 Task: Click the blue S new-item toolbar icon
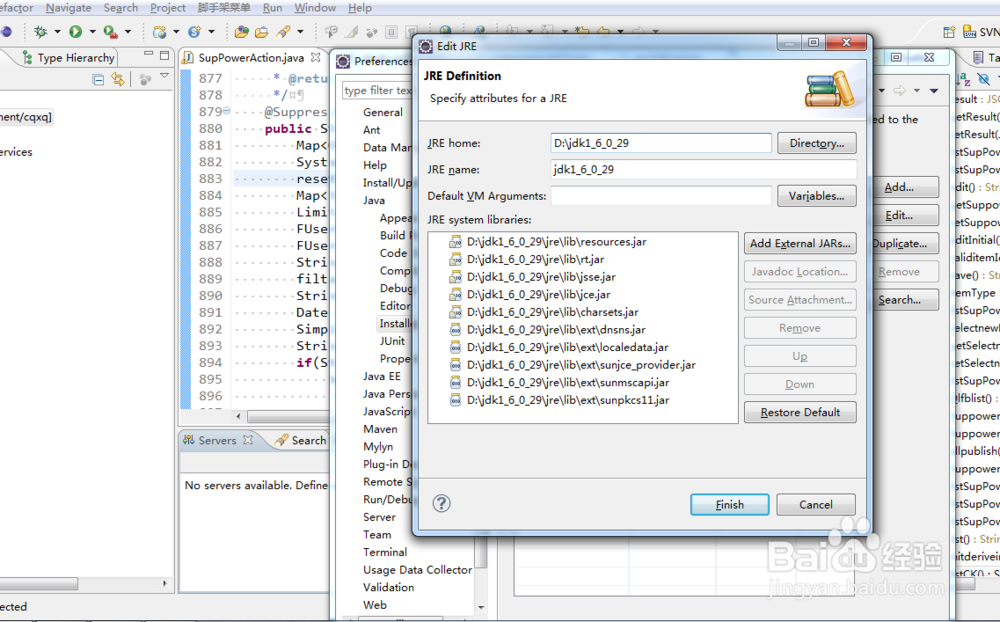click(195, 31)
